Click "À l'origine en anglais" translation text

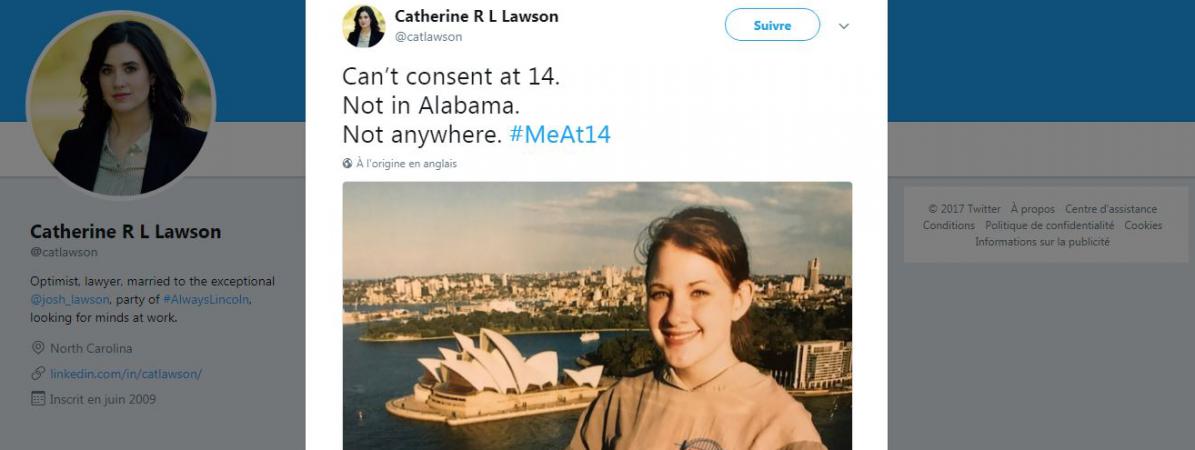[x=406, y=163]
